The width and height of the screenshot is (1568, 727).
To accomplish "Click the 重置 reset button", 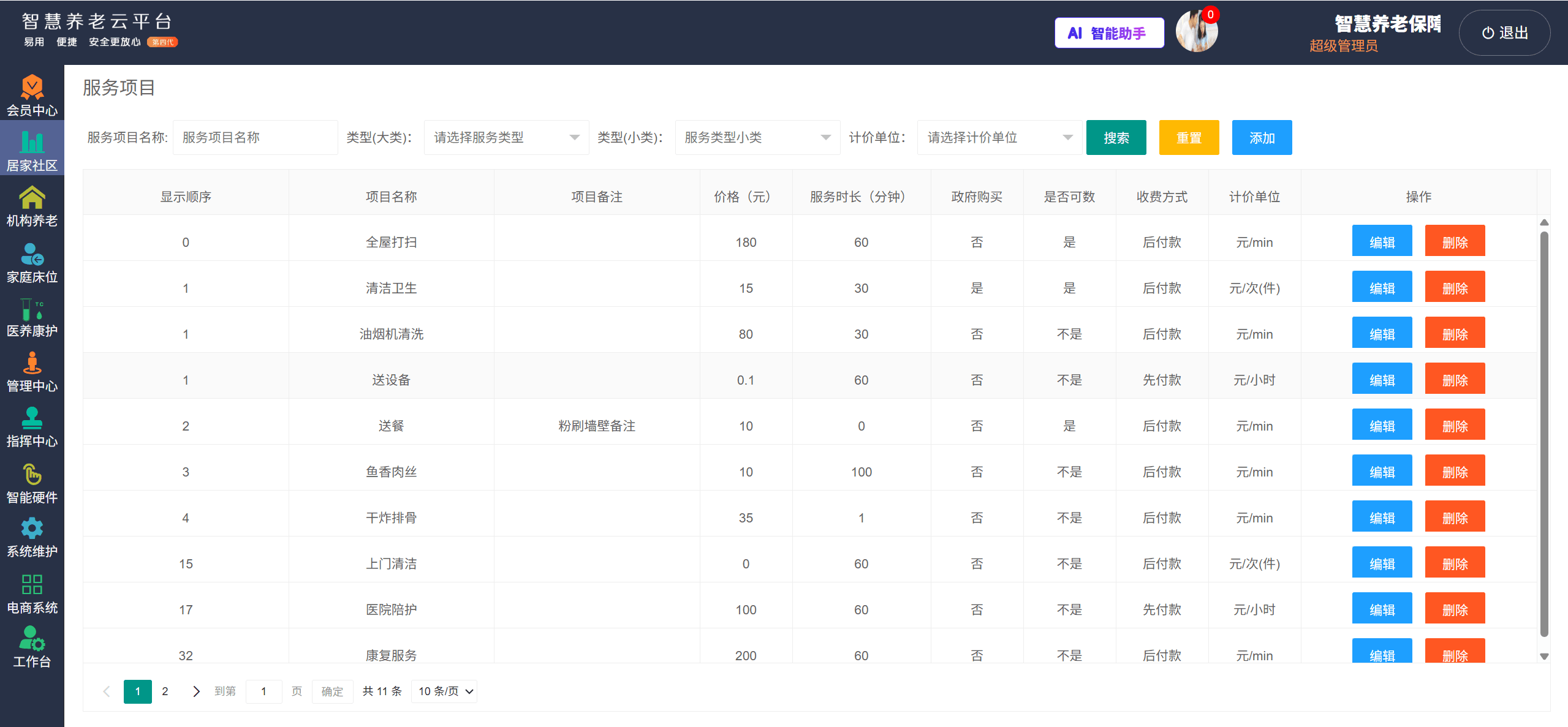I will tap(1189, 138).
